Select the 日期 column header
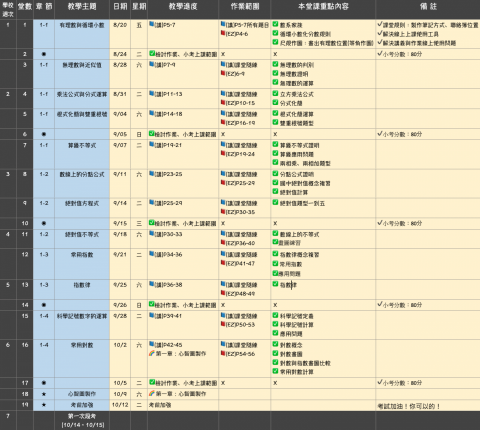Image resolution: width=480 pixels, height=430 pixels. tap(120, 7)
